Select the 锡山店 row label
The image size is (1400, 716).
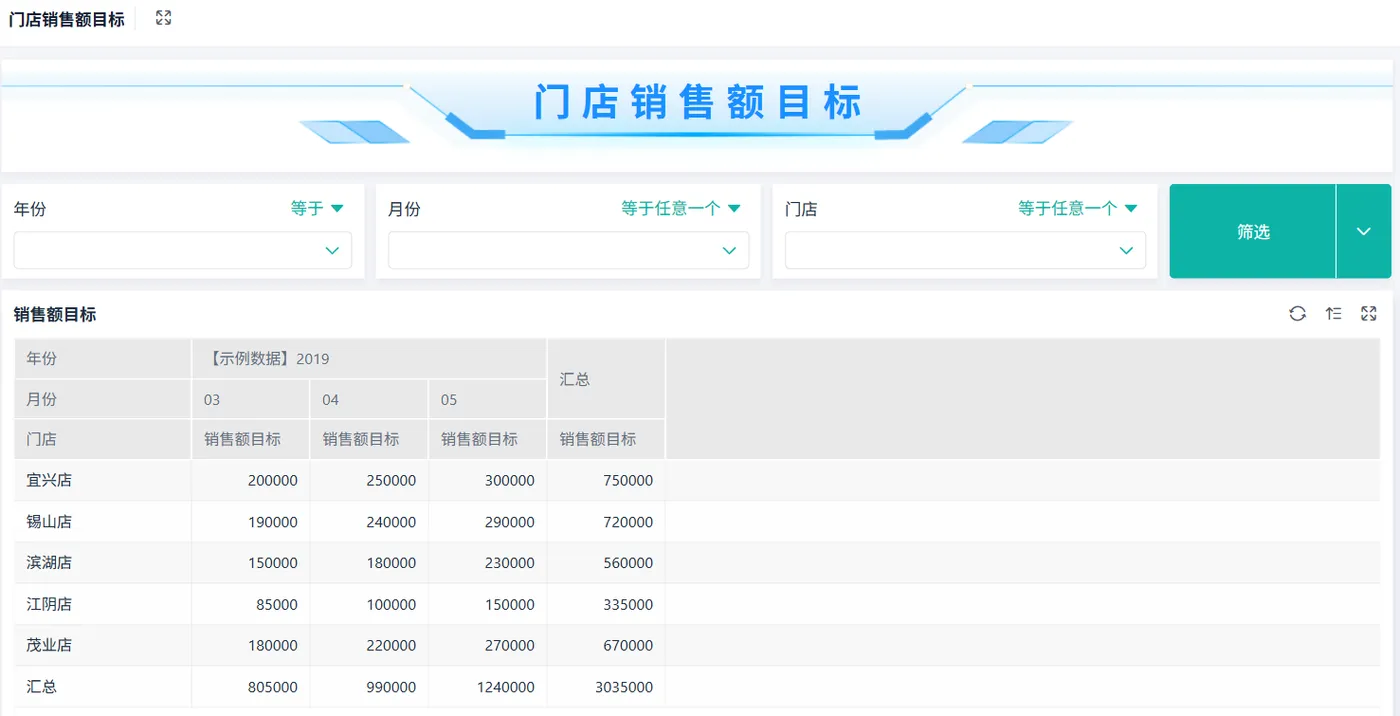(x=49, y=521)
